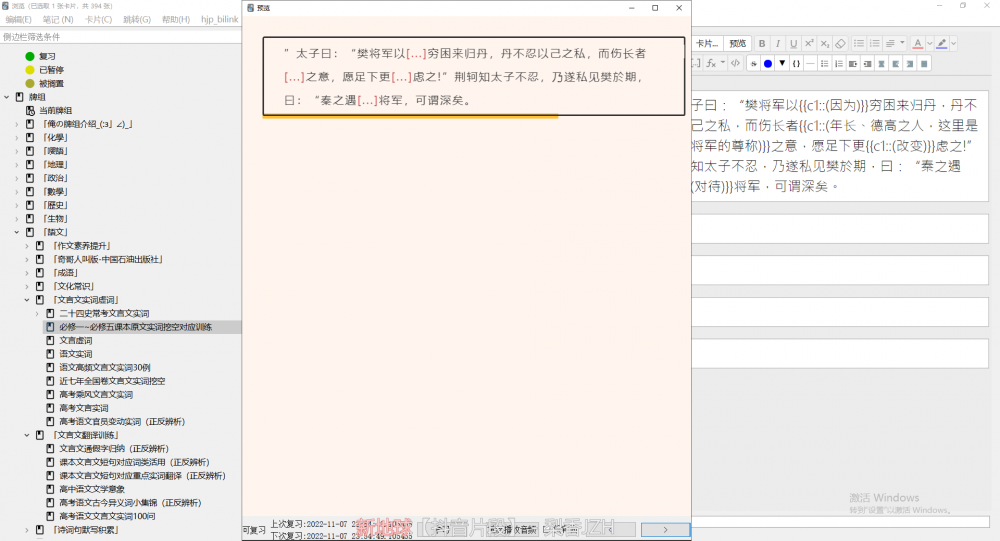This screenshot has width=1000, height=541.
Task: Toggle the HTML code editor icon
Action: click(735, 63)
